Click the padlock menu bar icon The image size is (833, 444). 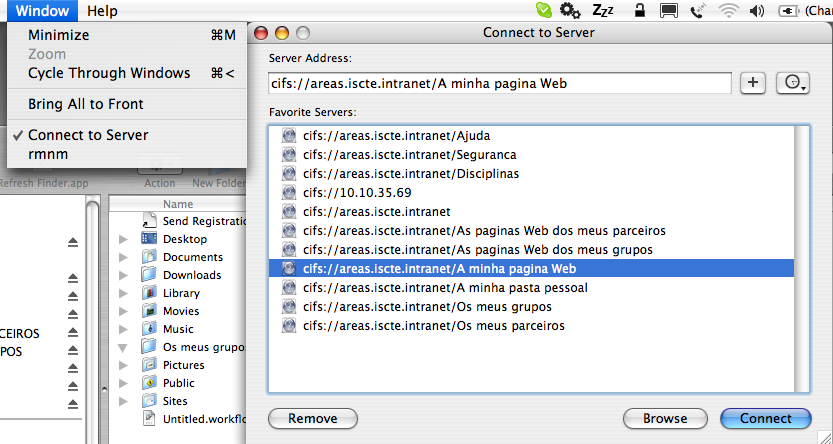point(640,10)
